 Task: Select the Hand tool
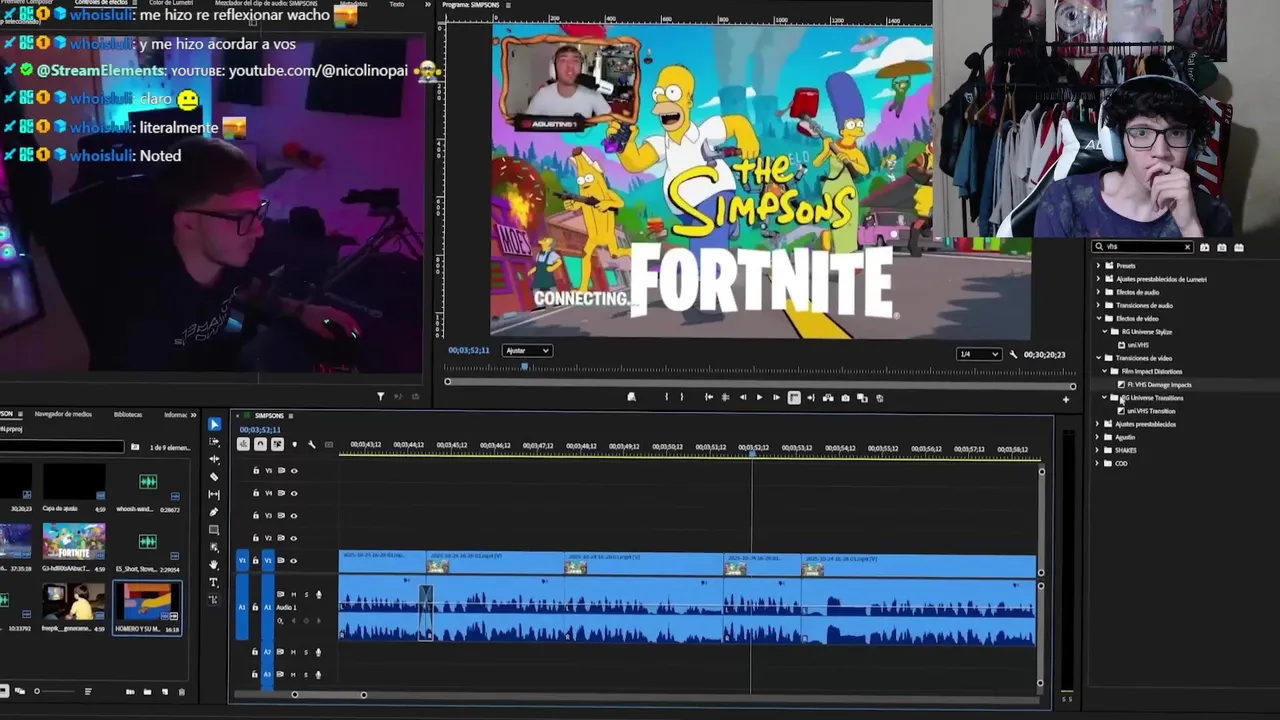tap(214, 565)
